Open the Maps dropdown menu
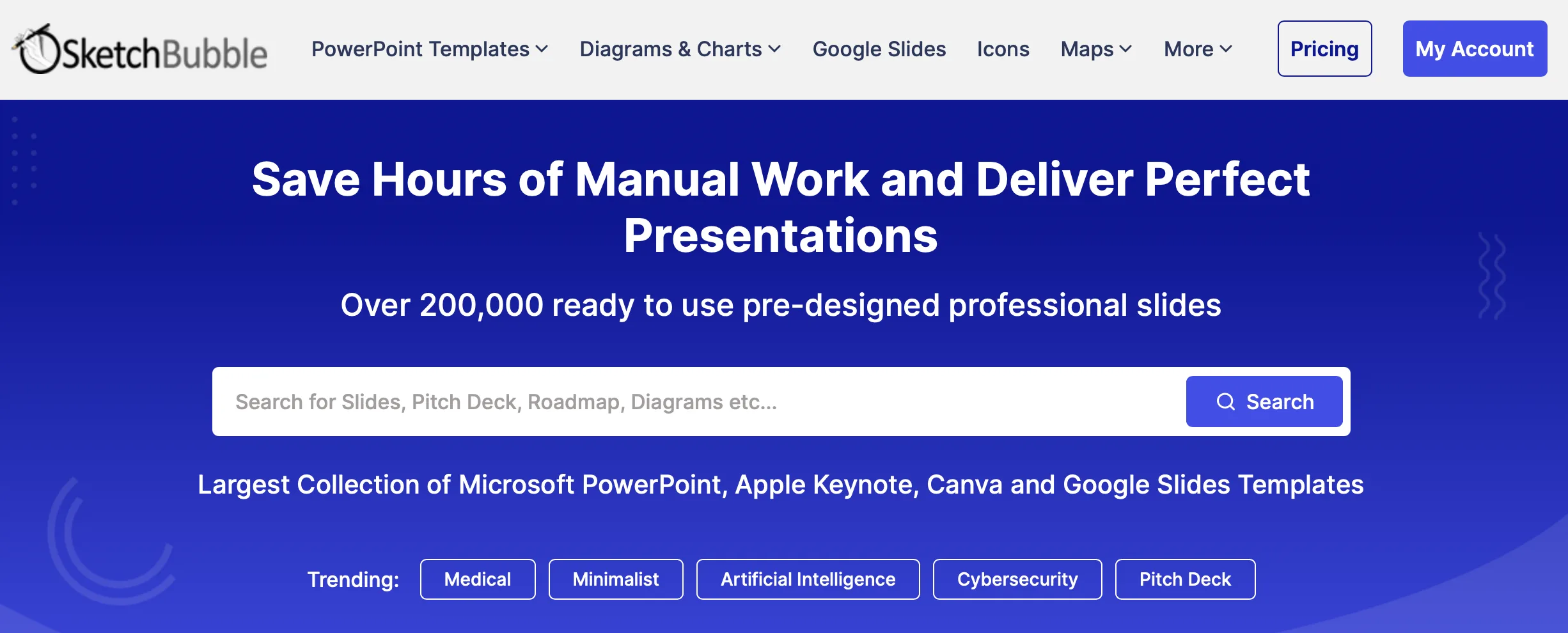The image size is (1568, 633). pos(1097,49)
